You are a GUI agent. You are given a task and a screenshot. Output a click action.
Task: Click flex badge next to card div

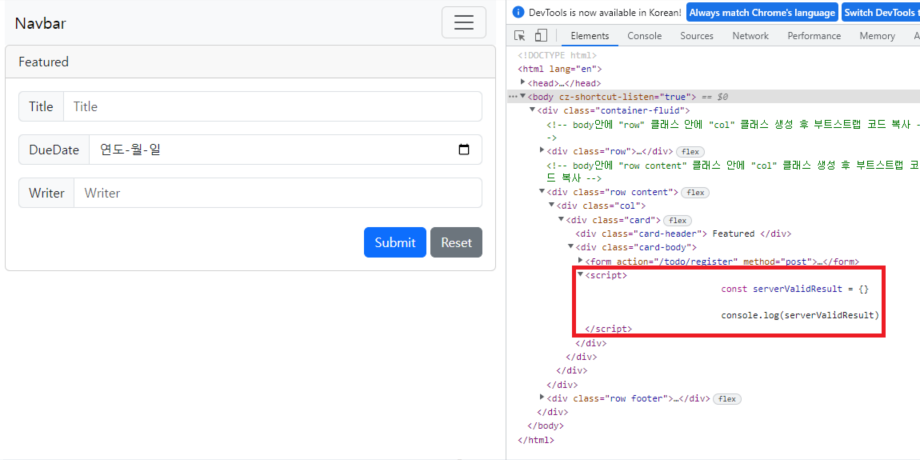click(678, 221)
